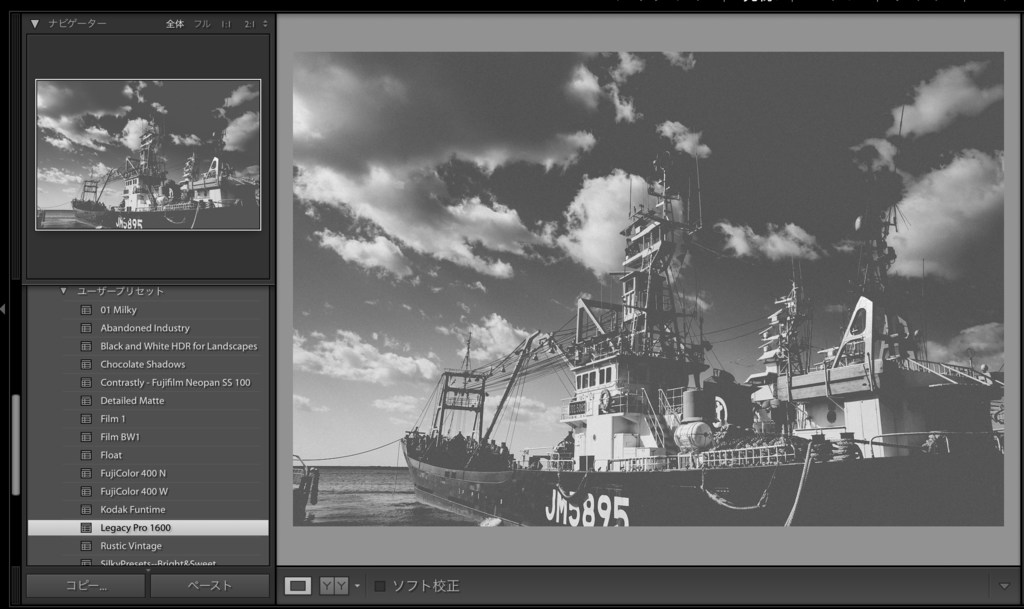Image resolution: width=1024 pixels, height=609 pixels.
Task: Apply the Kodak Funtime preset
Action: [x=133, y=510]
